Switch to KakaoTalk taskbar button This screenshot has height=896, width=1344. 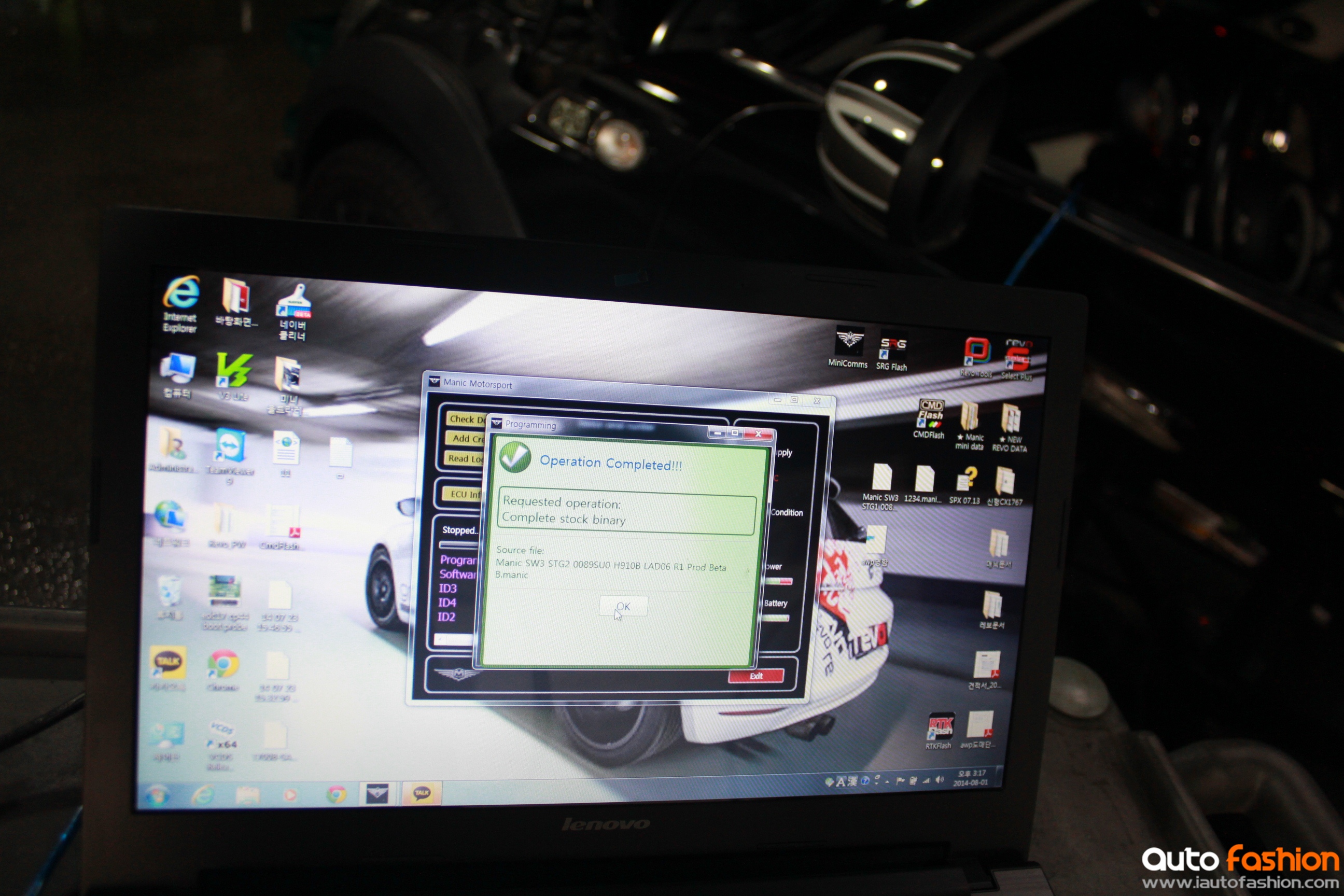click(x=422, y=793)
